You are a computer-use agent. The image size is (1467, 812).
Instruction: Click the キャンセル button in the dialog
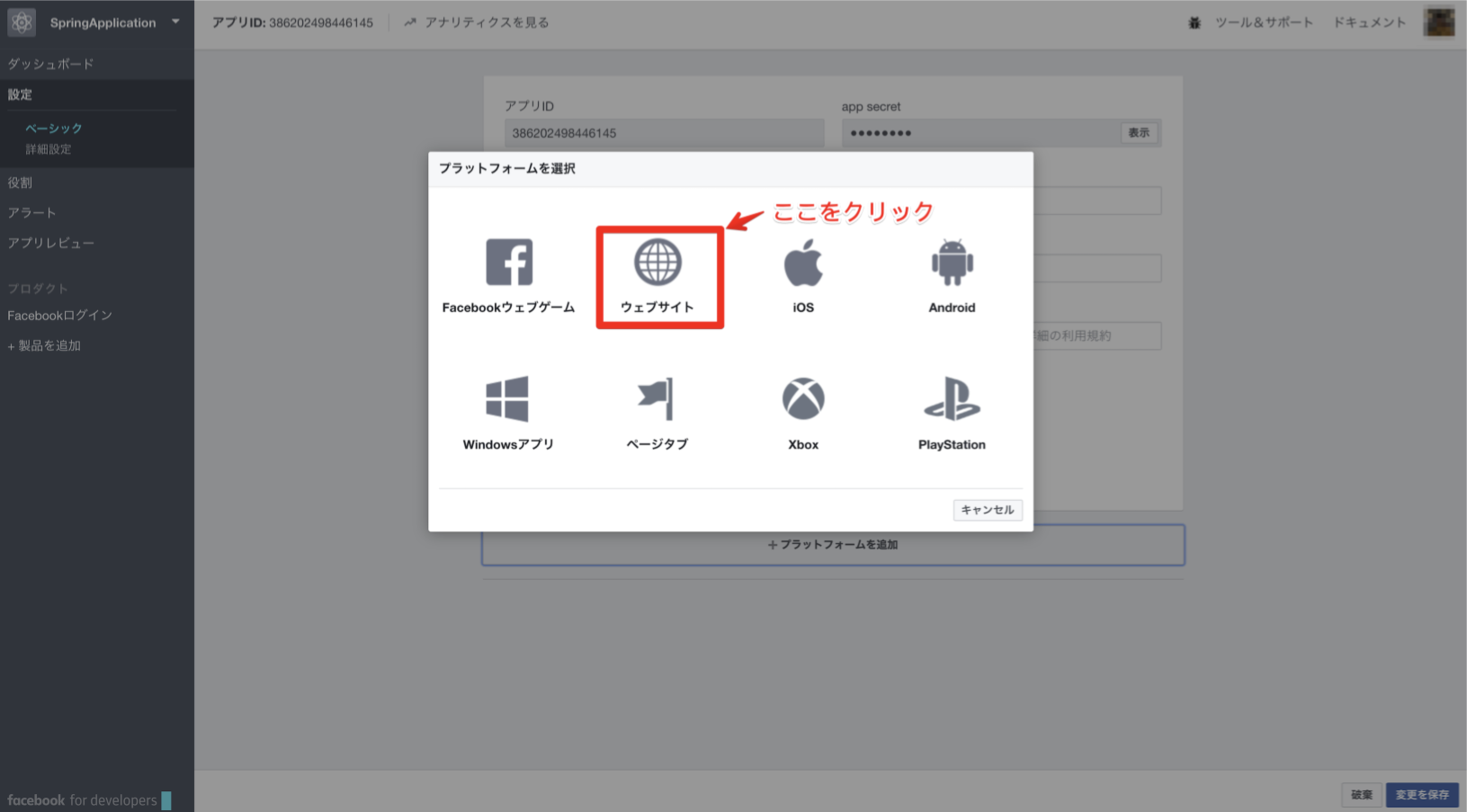click(988, 510)
